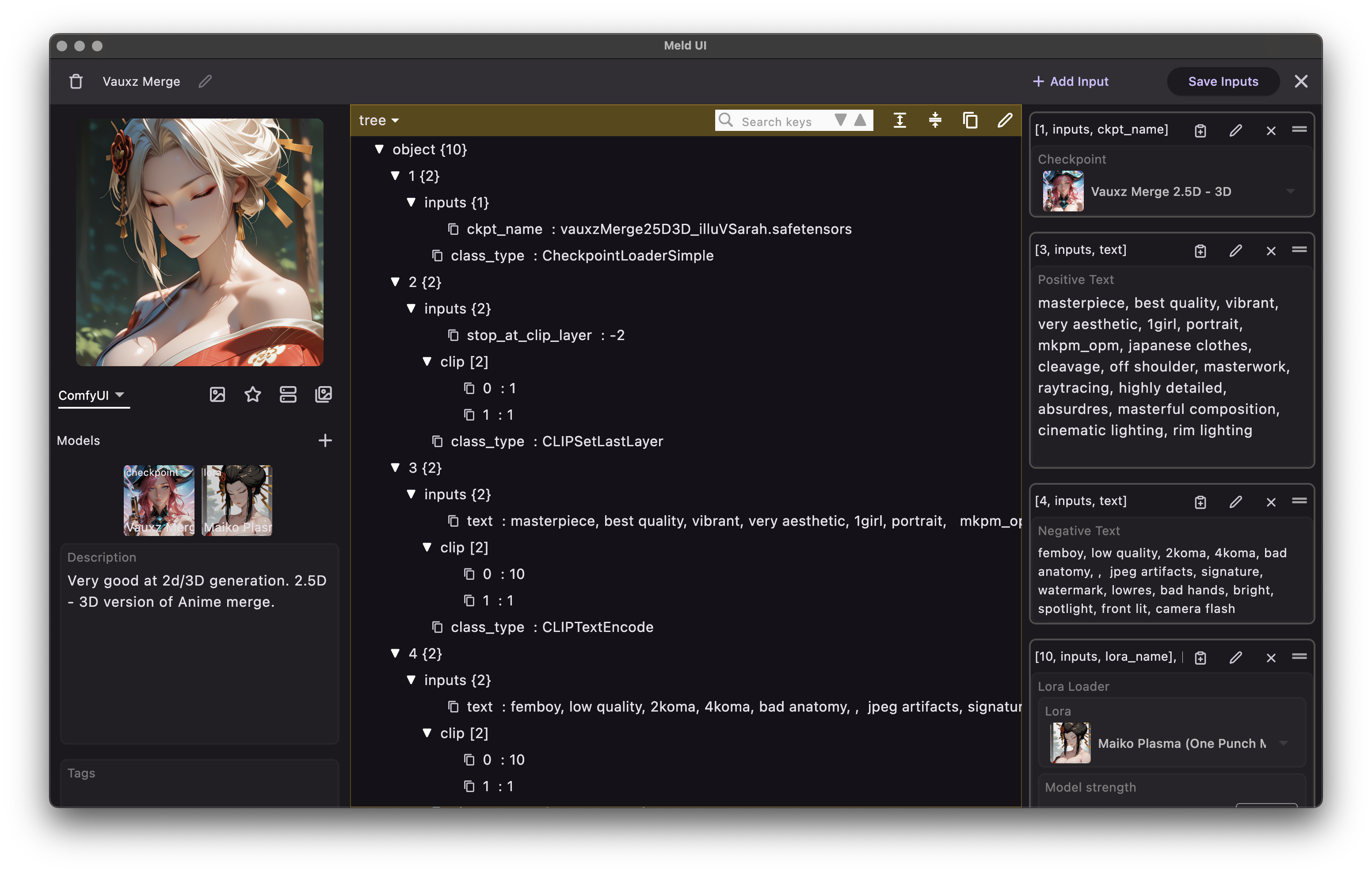
Task: Click the copy icon in the tree toolbar
Action: click(970, 120)
